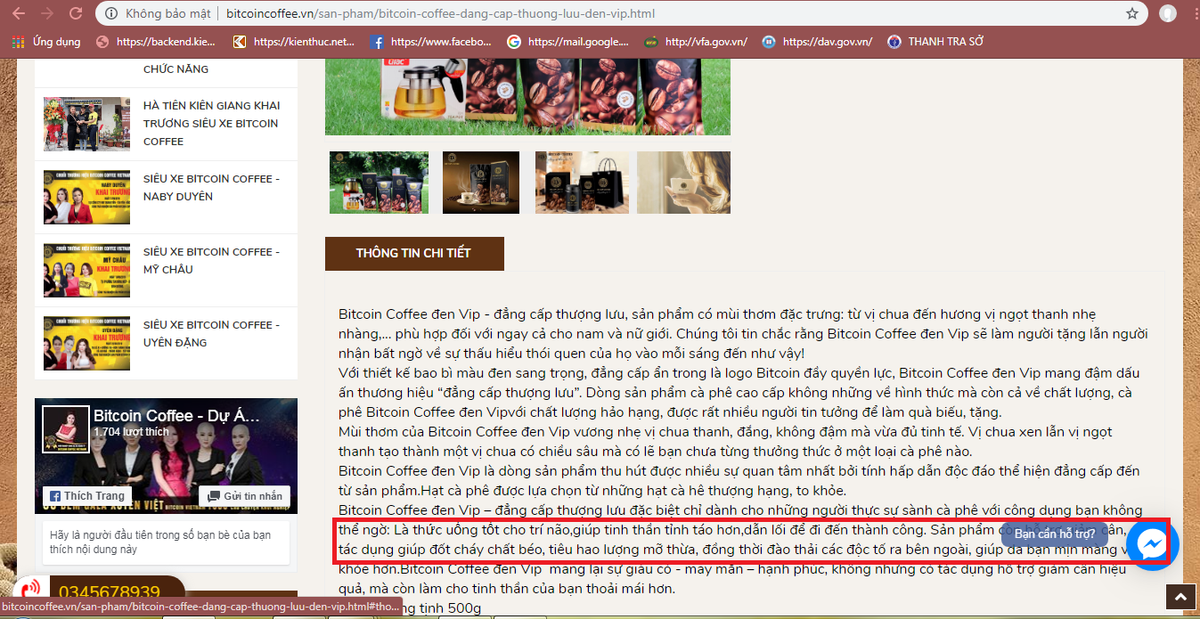Viewport: 1200px width, 619px height.
Task: Click the address bar URL field
Action: click(x=600, y=14)
